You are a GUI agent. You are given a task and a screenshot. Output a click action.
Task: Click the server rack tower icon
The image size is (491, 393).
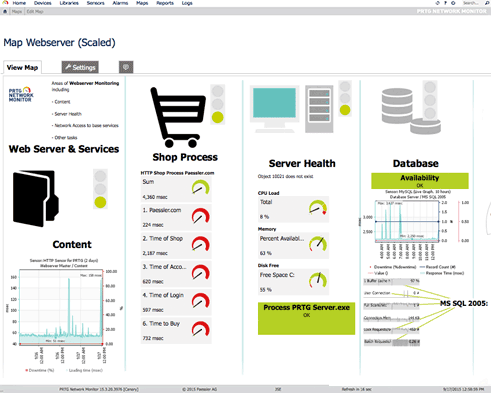point(319,109)
